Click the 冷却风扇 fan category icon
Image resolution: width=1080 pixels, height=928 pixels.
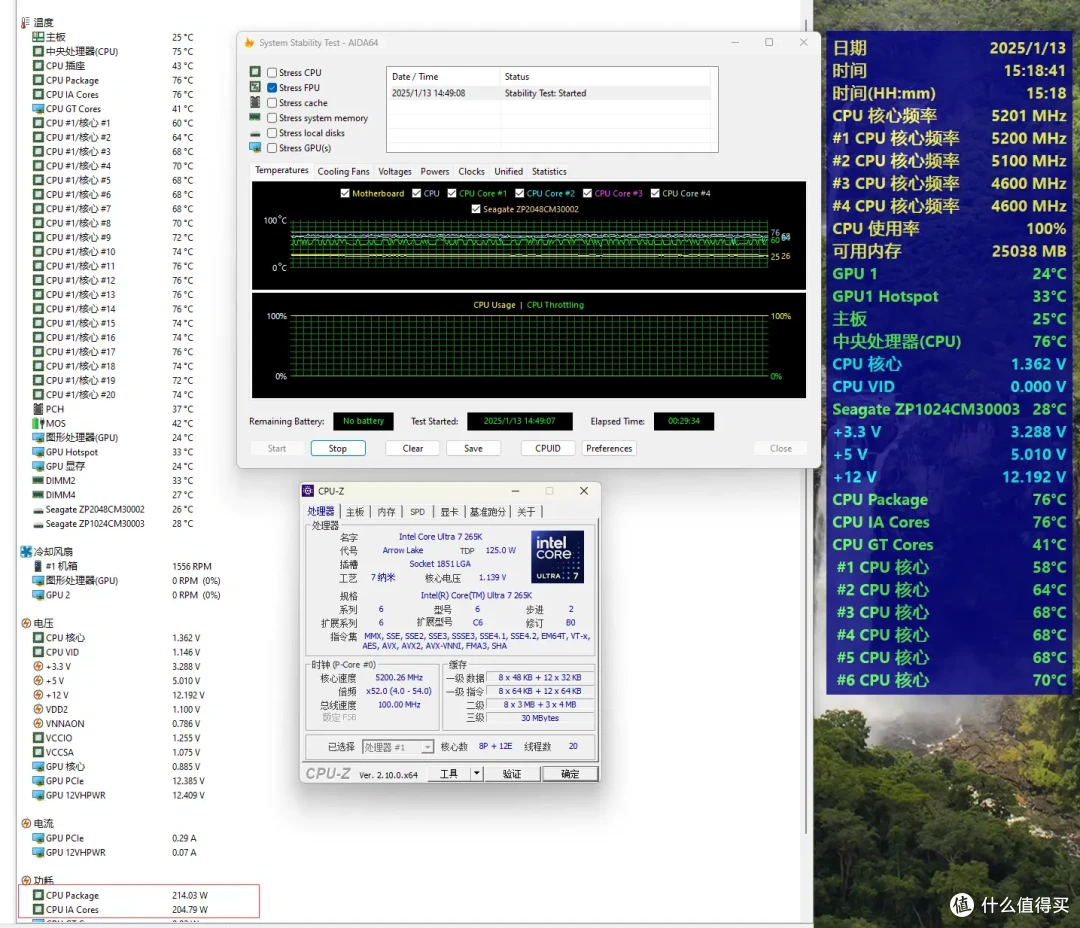pyautogui.click(x=26, y=551)
